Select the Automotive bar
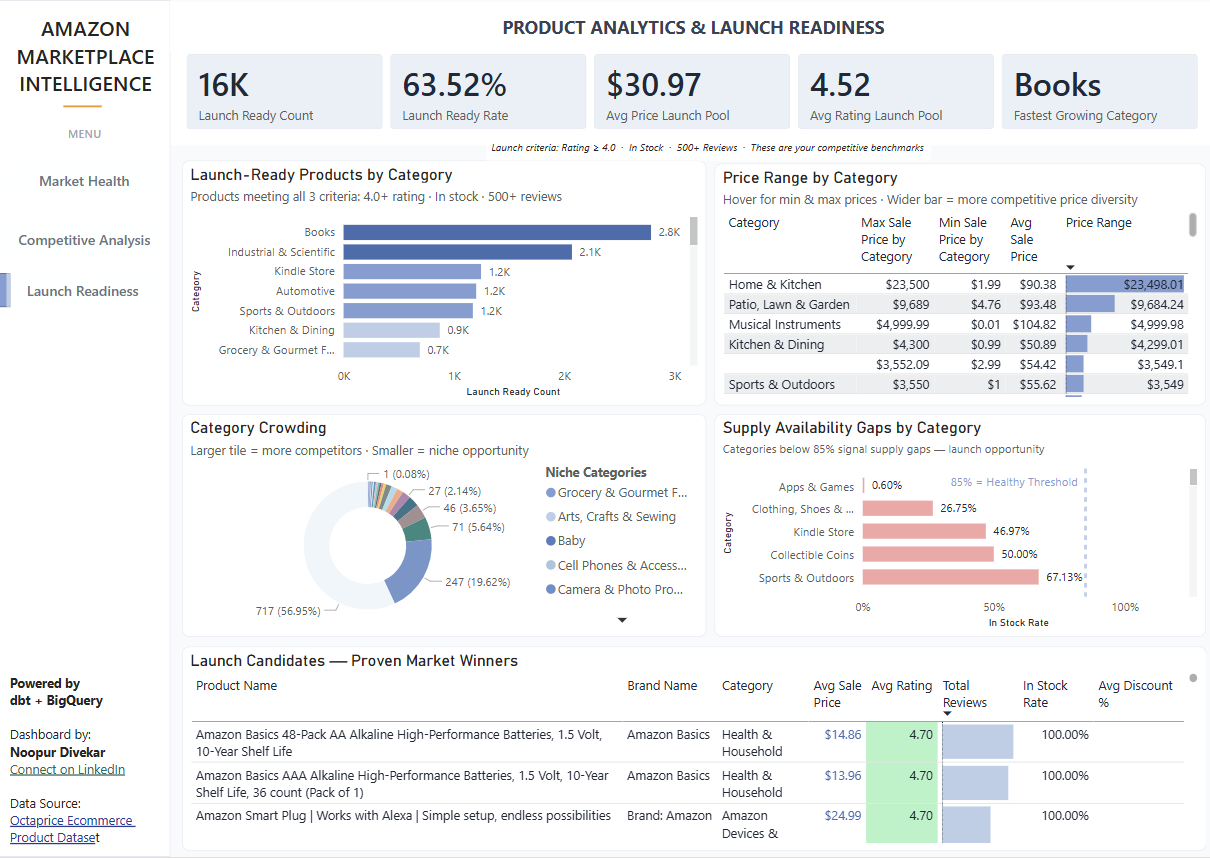Screen dimensions: 1210x858 (x=409, y=291)
